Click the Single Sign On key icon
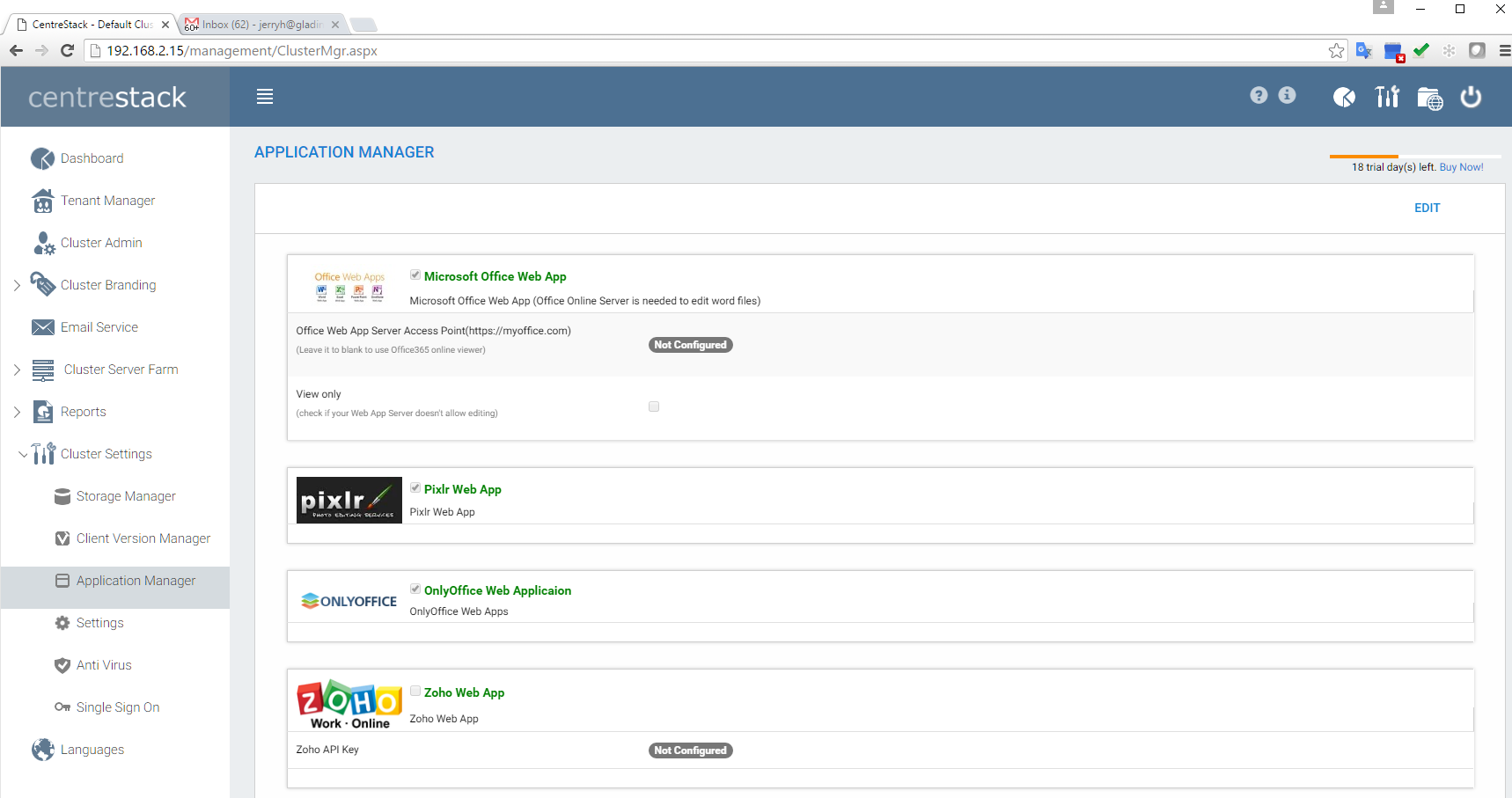The height and width of the screenshot is (798, 1512). [62, 707]
